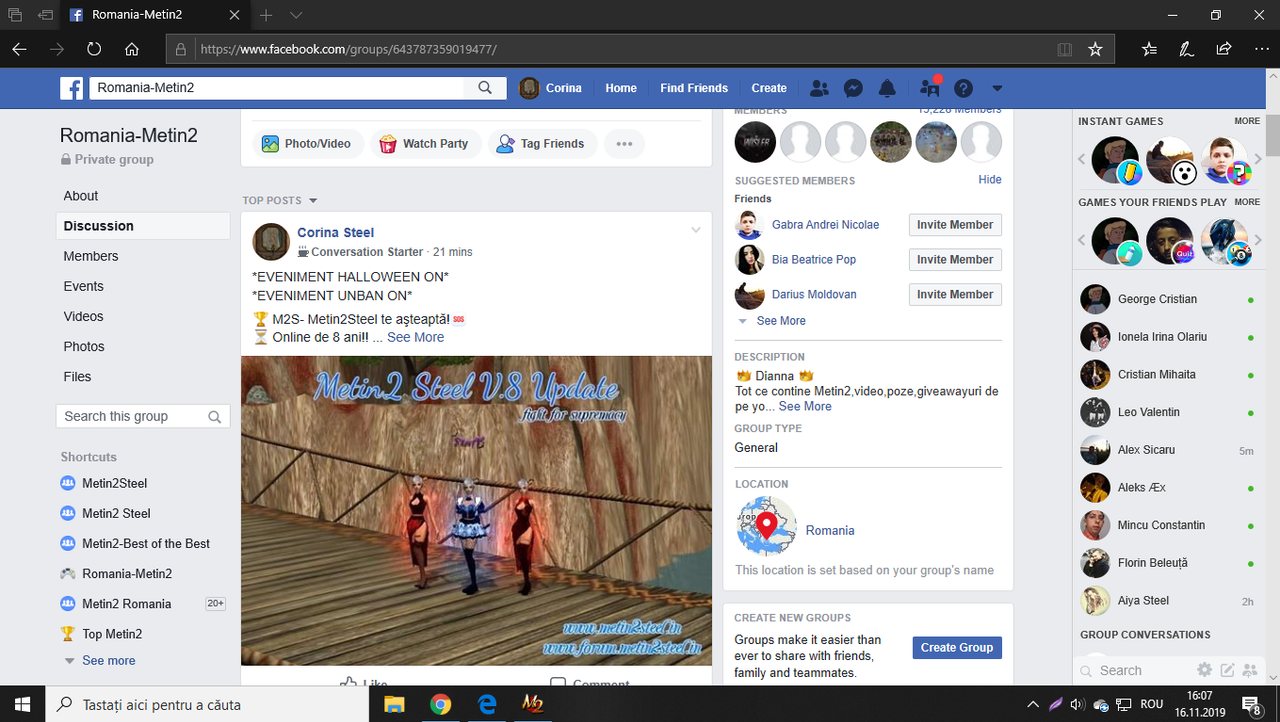Expand See More in the post text
Viewport: 1280px width, 722px height.
pos(415,337)
